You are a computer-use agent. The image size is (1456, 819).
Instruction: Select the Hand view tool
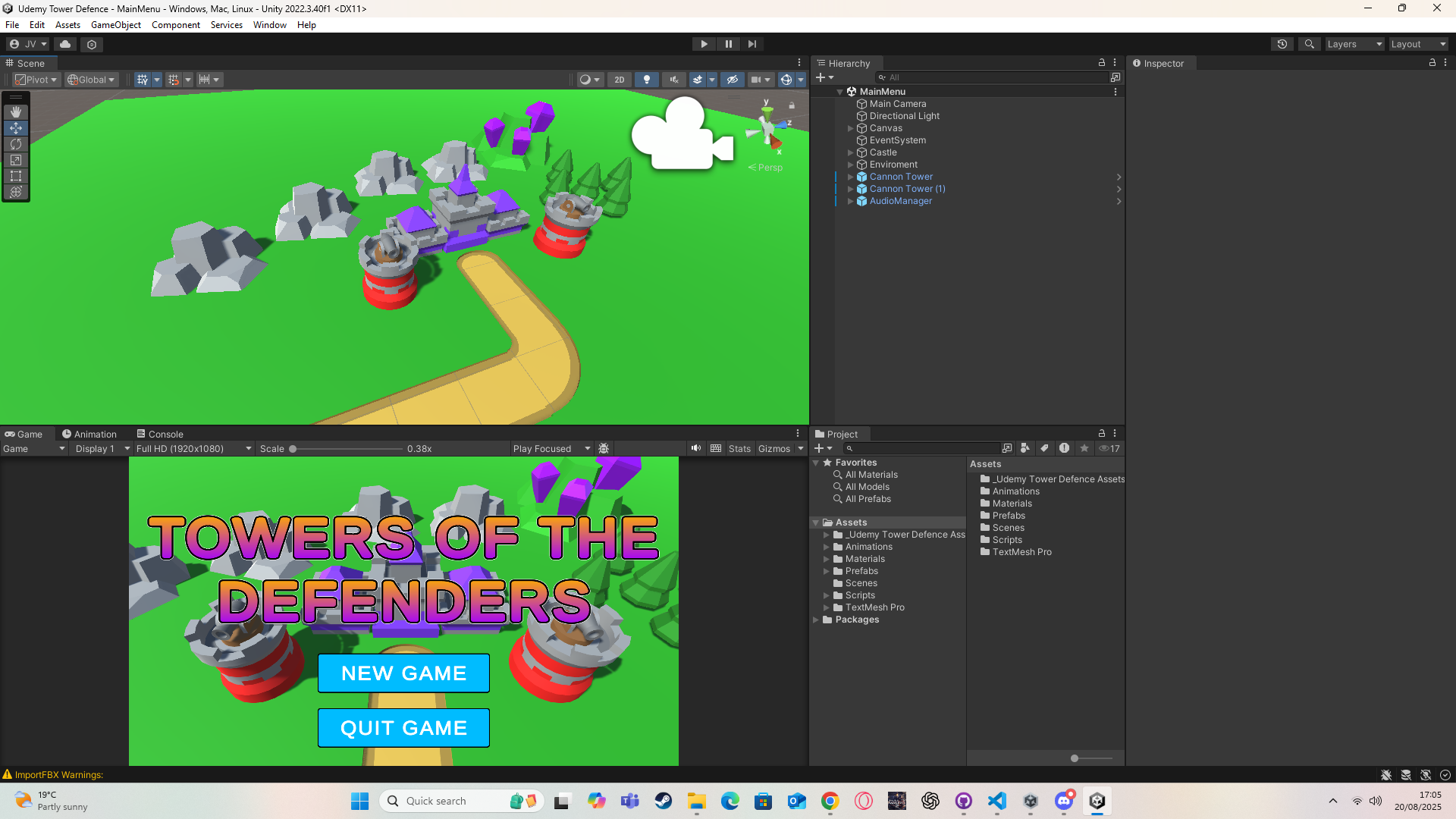point(16,112)
